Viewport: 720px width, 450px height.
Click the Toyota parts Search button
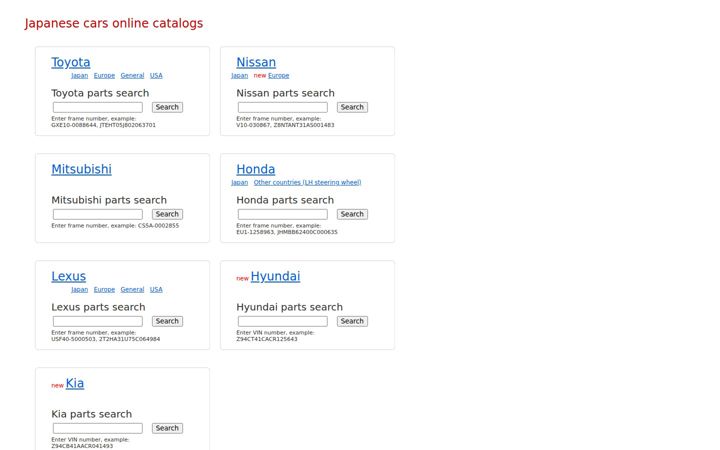[167, 107]
